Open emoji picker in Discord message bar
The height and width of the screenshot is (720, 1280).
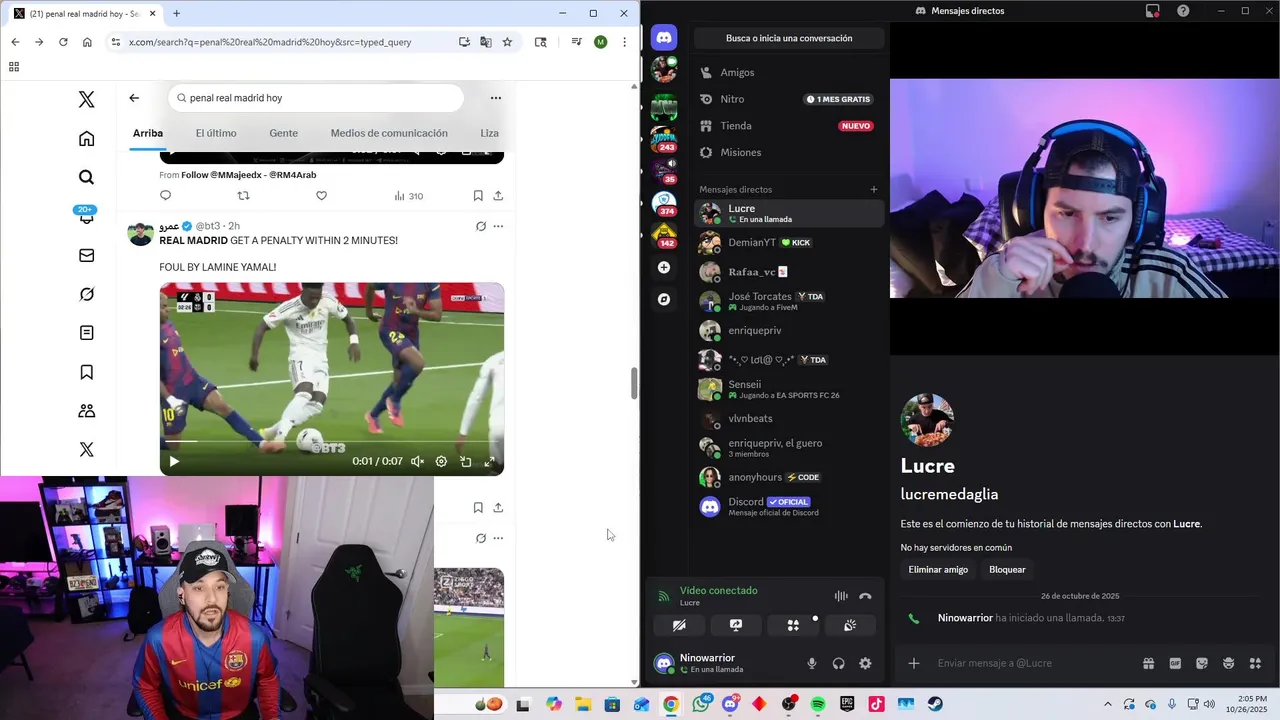coord(1228,663)
